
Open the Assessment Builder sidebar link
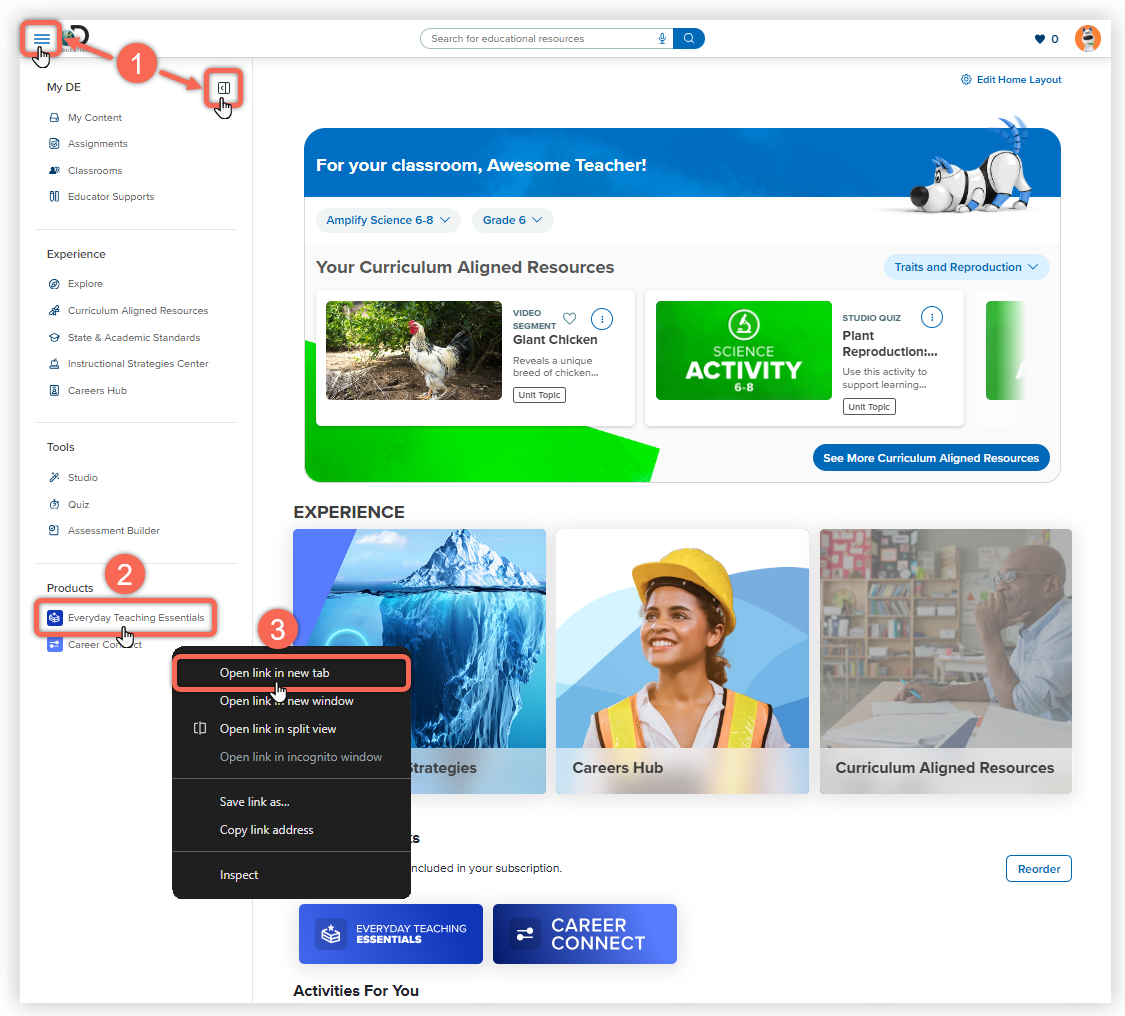[x=113, y=531]
